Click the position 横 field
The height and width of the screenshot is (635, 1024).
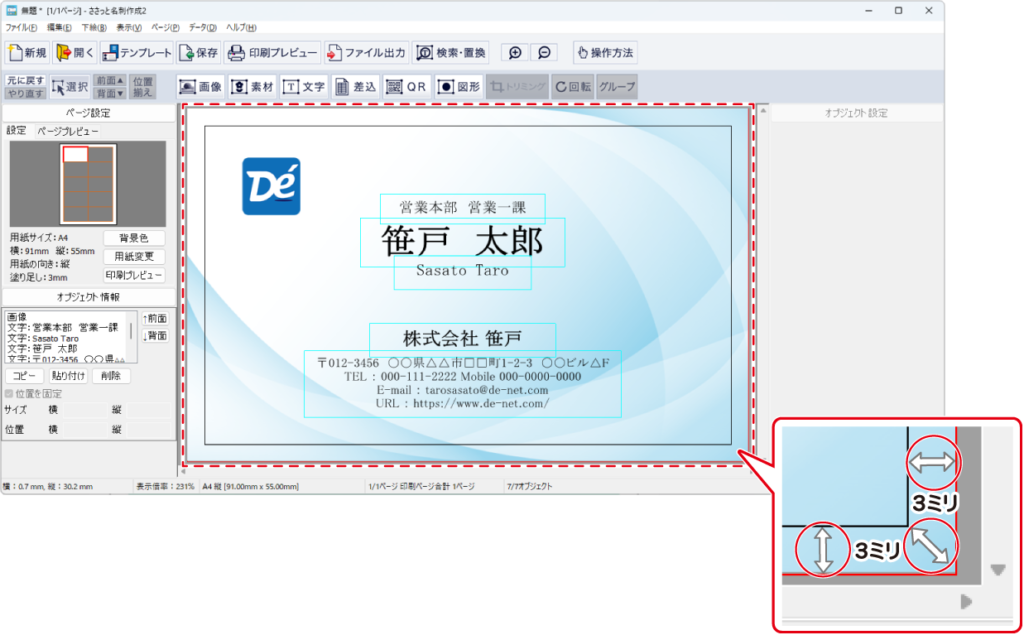[83, 430]
